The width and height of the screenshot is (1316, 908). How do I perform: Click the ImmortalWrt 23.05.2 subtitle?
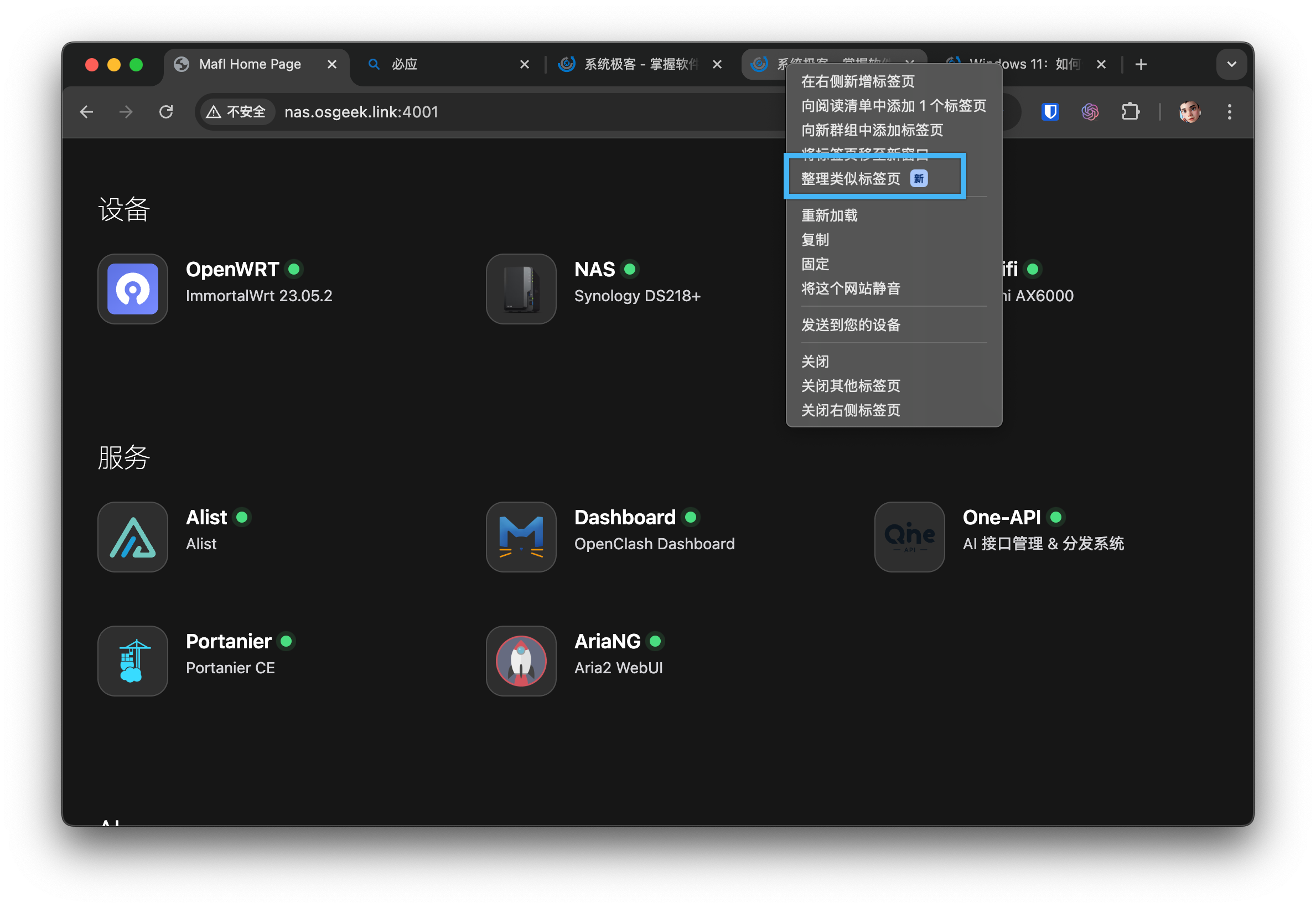(x=259, y=296)
